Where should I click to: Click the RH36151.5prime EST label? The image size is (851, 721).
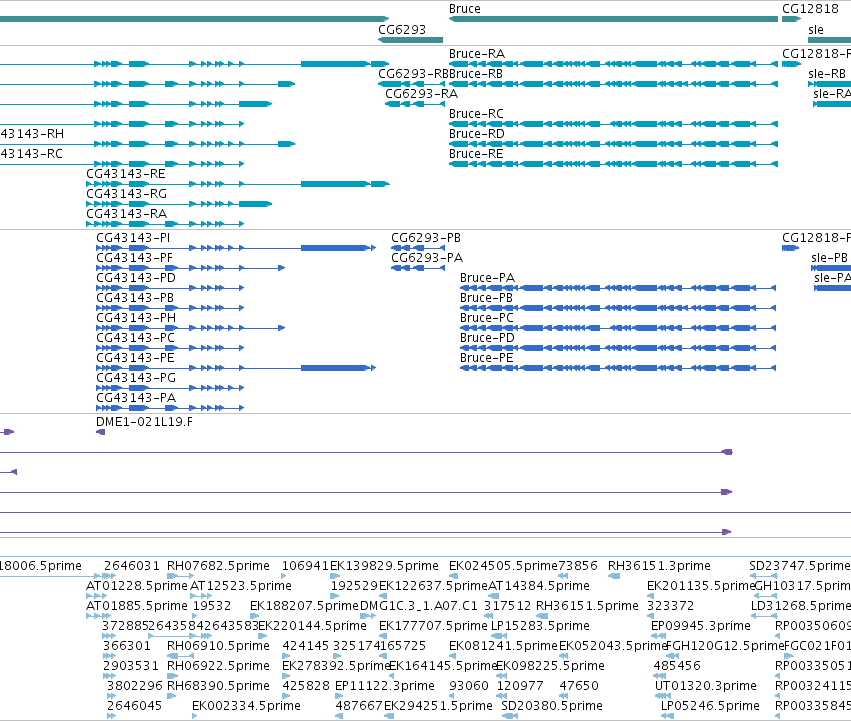pos(587,606)
